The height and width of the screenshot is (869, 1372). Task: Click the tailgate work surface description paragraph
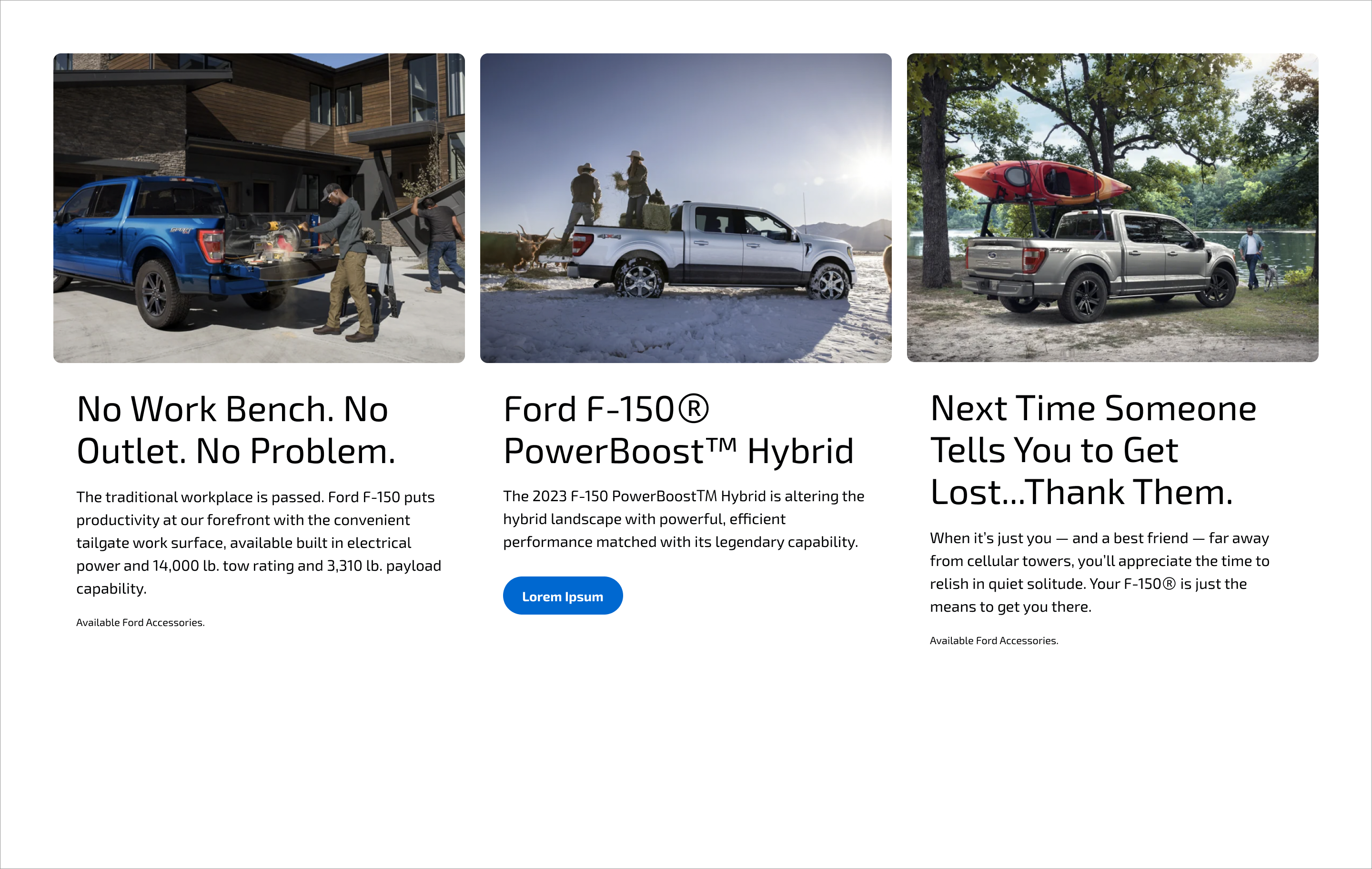(259, 542)
